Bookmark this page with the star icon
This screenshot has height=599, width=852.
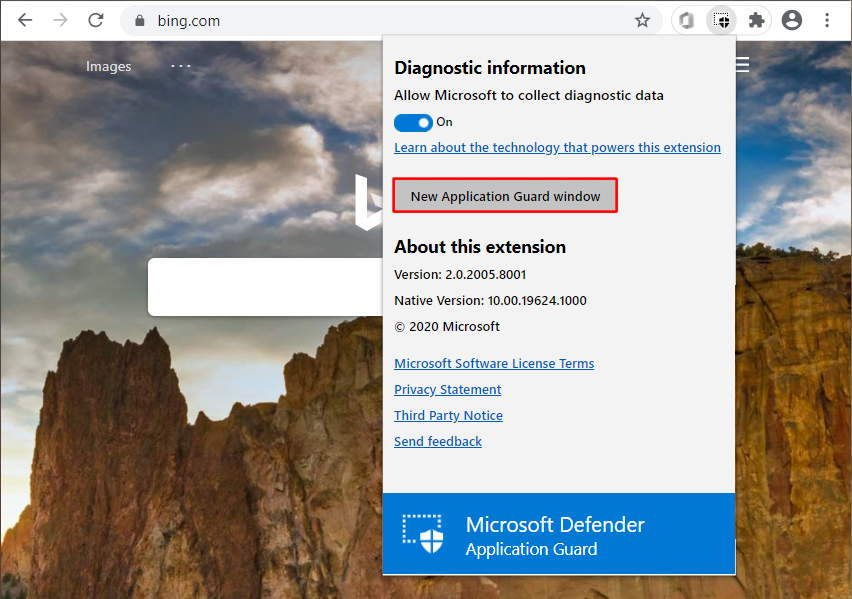point(642,20)
